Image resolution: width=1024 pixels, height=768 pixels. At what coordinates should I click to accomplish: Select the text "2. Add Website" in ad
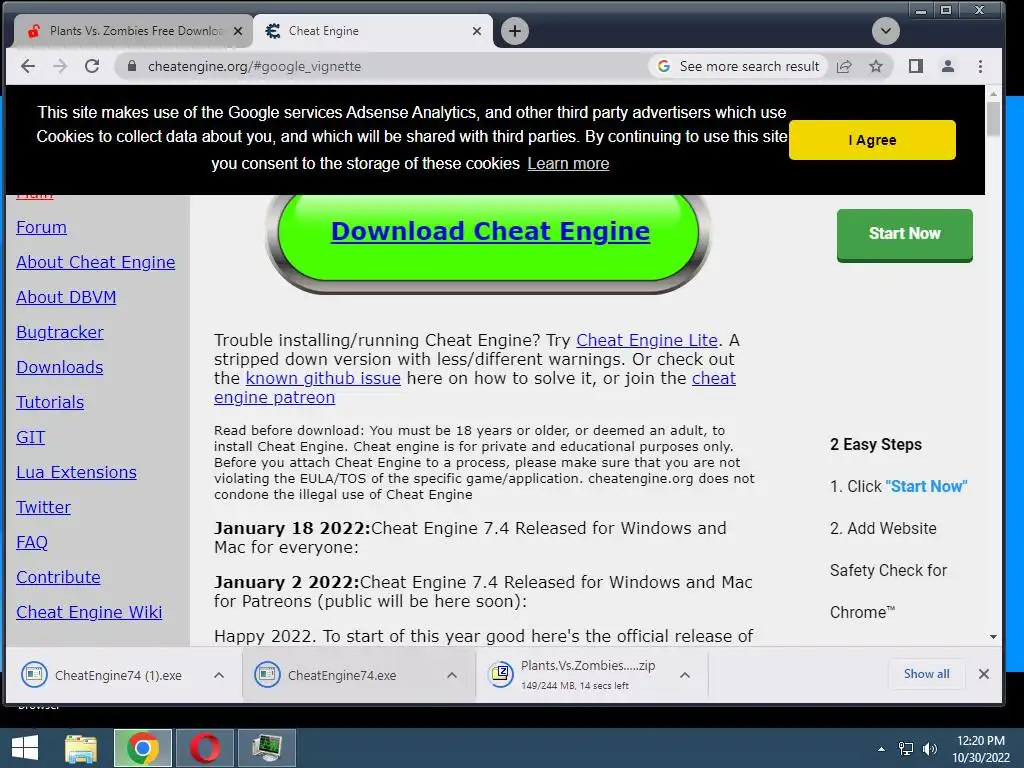coord(883,528)
